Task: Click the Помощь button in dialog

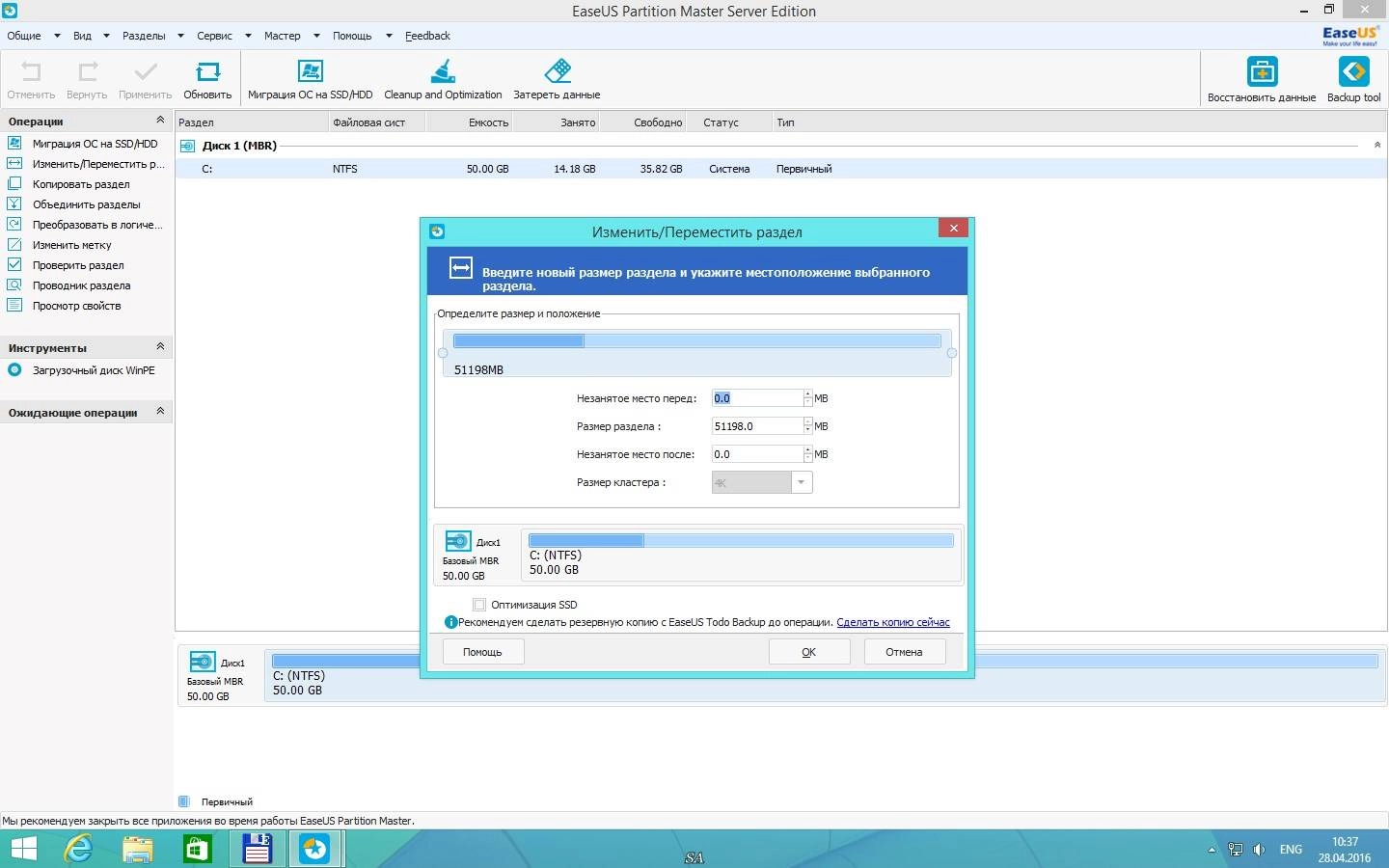Action: click(482, 652)
